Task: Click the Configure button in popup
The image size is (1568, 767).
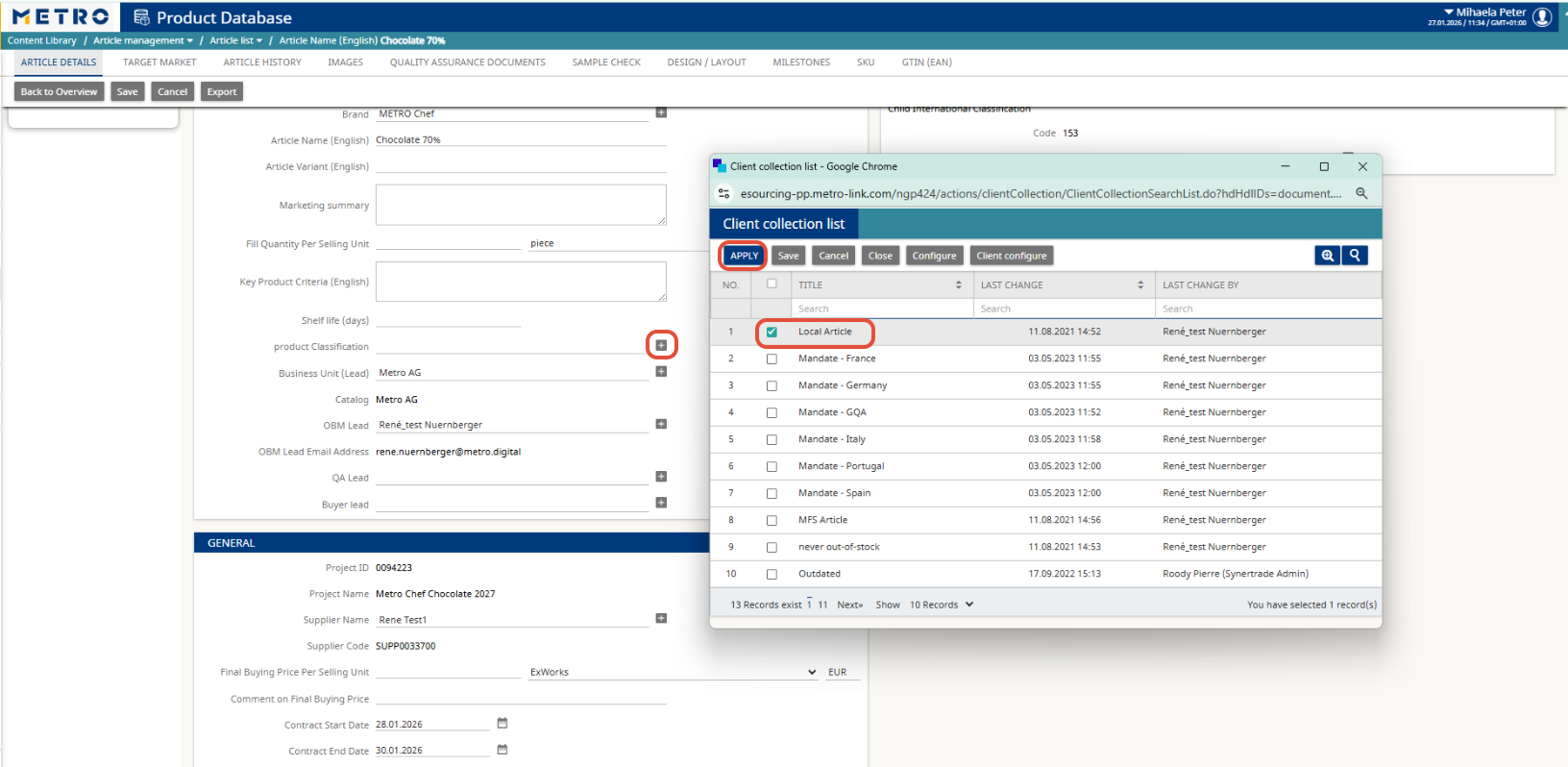Action: pyautogui.click(x=934, y=256)
